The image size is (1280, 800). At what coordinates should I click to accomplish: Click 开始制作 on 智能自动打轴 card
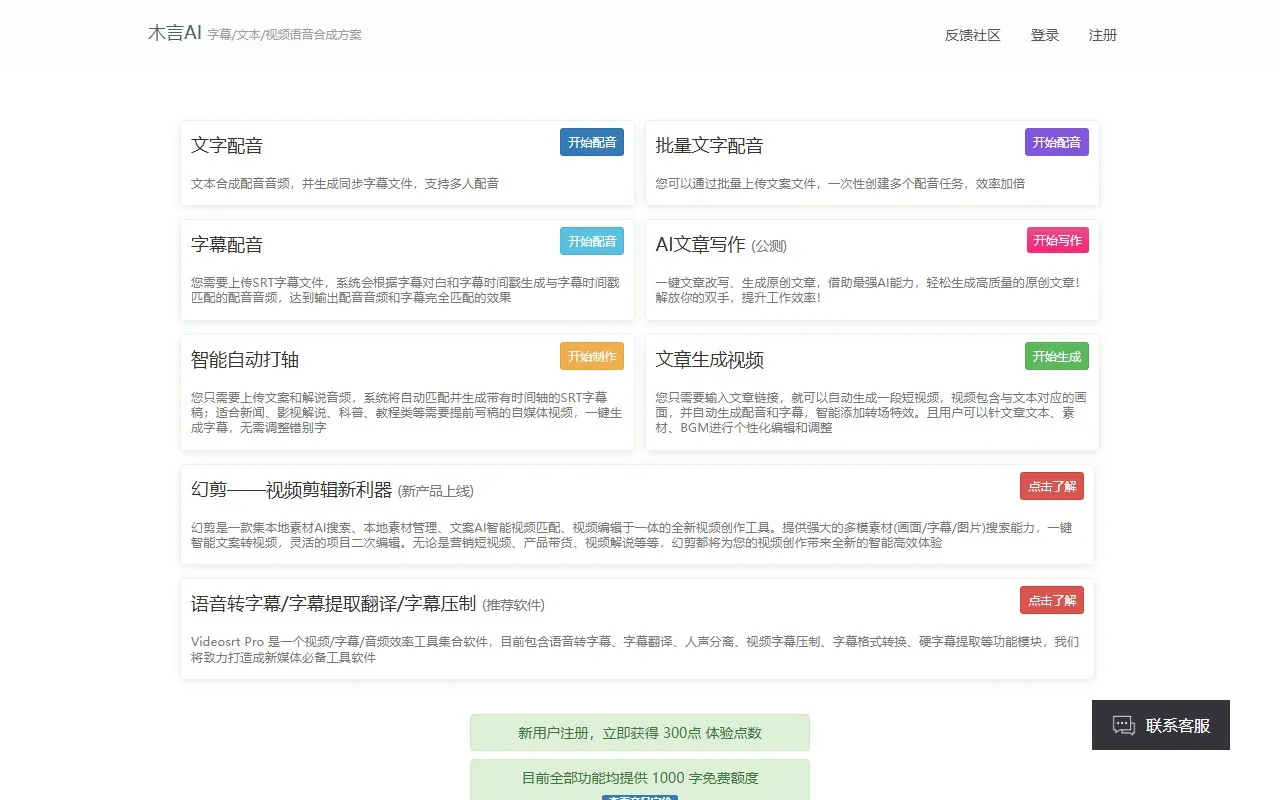[591, 356]
